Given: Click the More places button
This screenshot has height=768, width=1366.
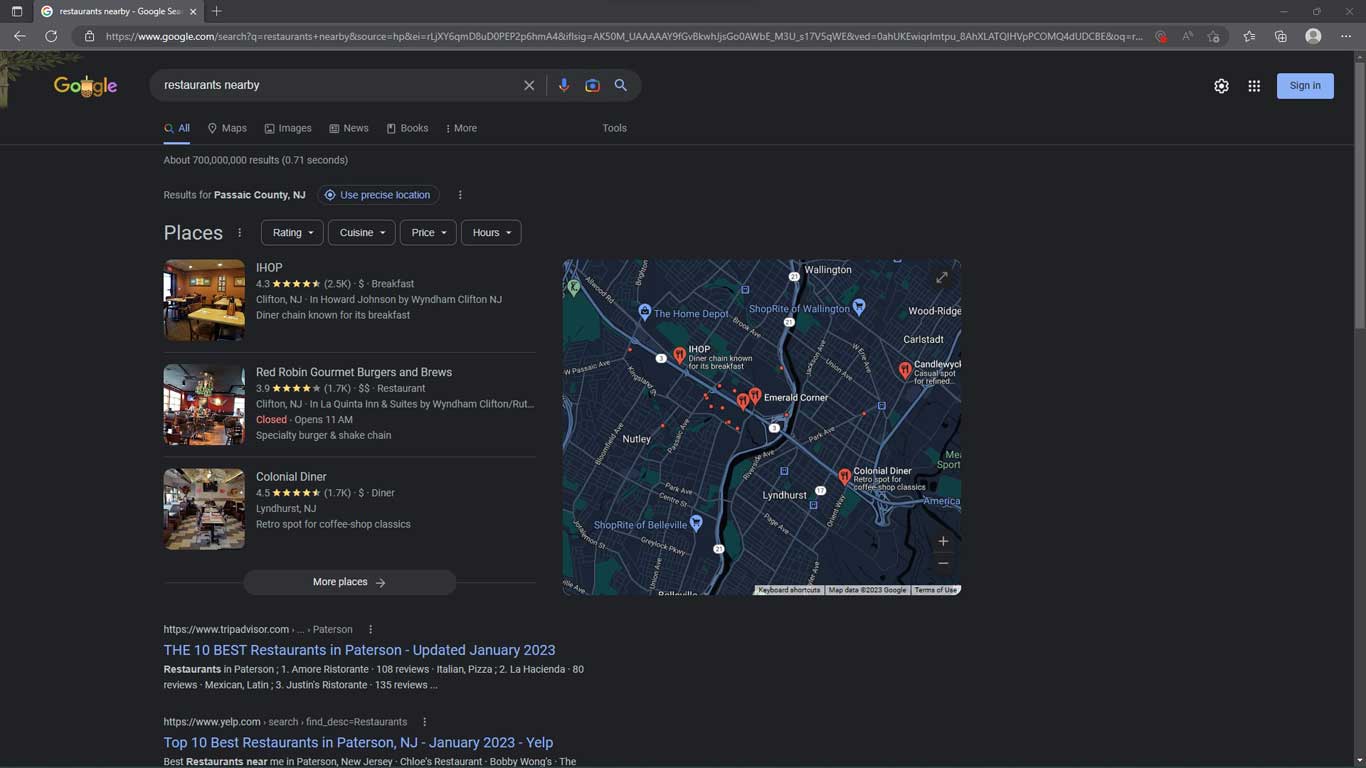Looking at the screenshot, I should pos(350,582).
